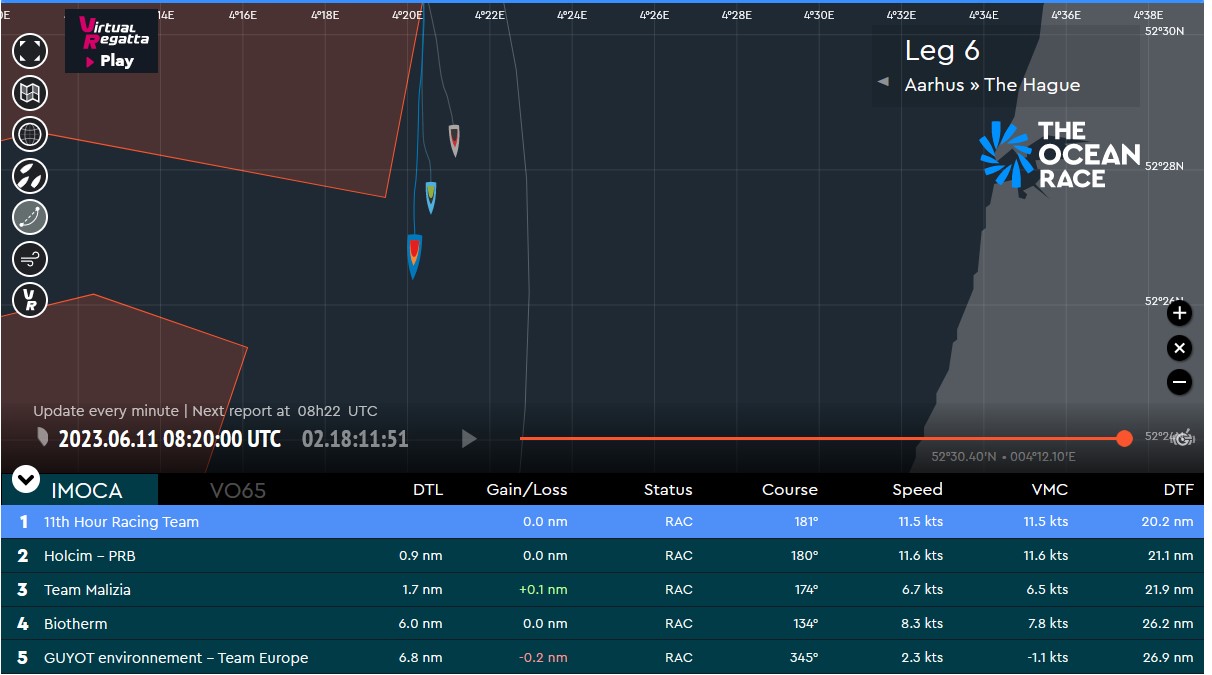Image resolution: width=1212 pixels, height=675 pixels.
Task: Toggle the boat track route display
Action: [x=30, y=217]
